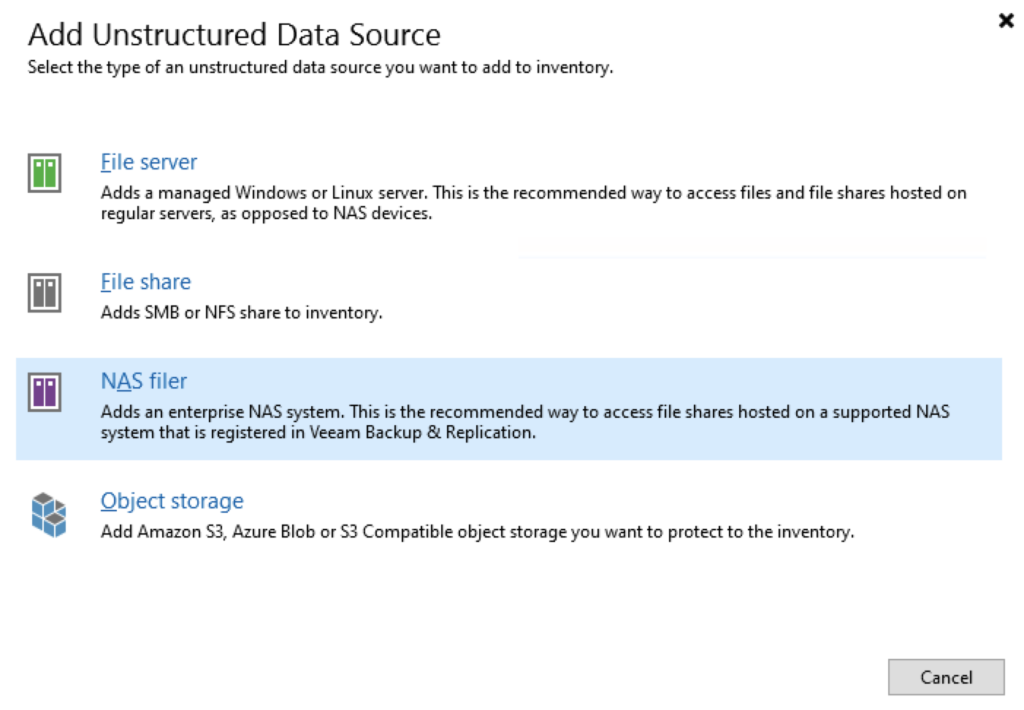This screenshot has width=1024, height=710.
Task: Open the File server link
Action: click(x=149, y=162)
